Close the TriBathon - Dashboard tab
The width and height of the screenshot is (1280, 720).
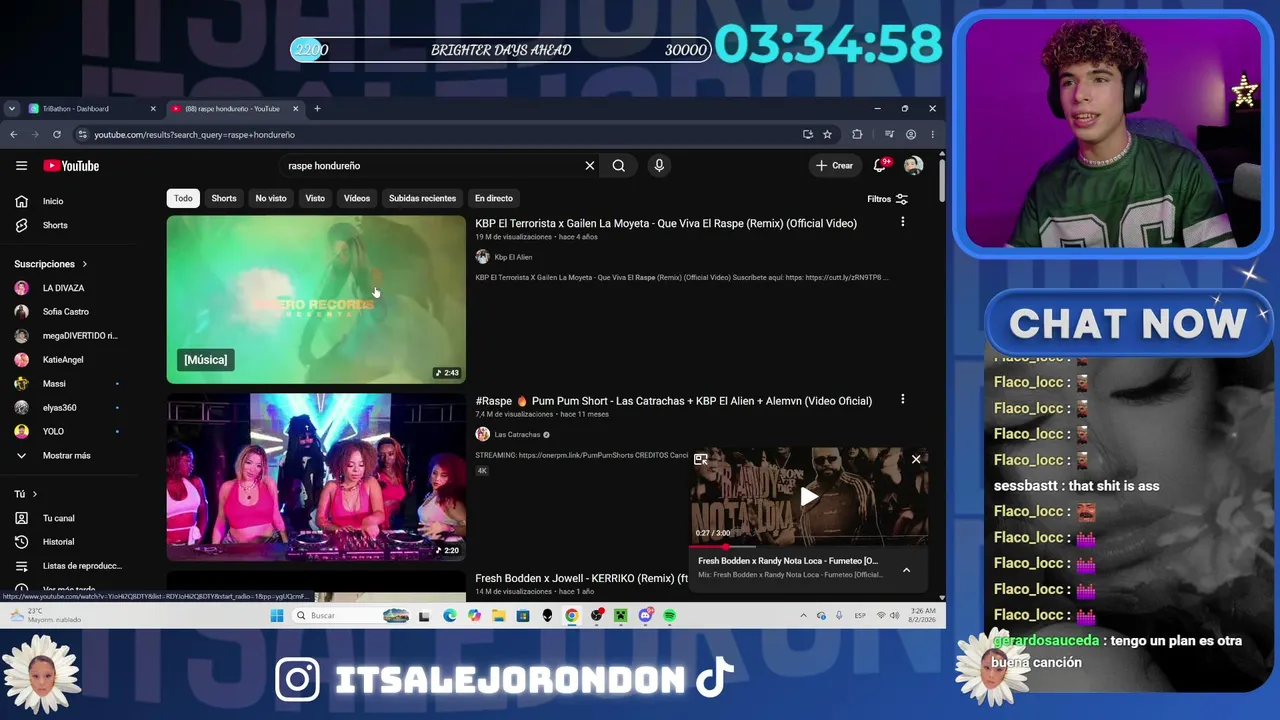point(153,109)
